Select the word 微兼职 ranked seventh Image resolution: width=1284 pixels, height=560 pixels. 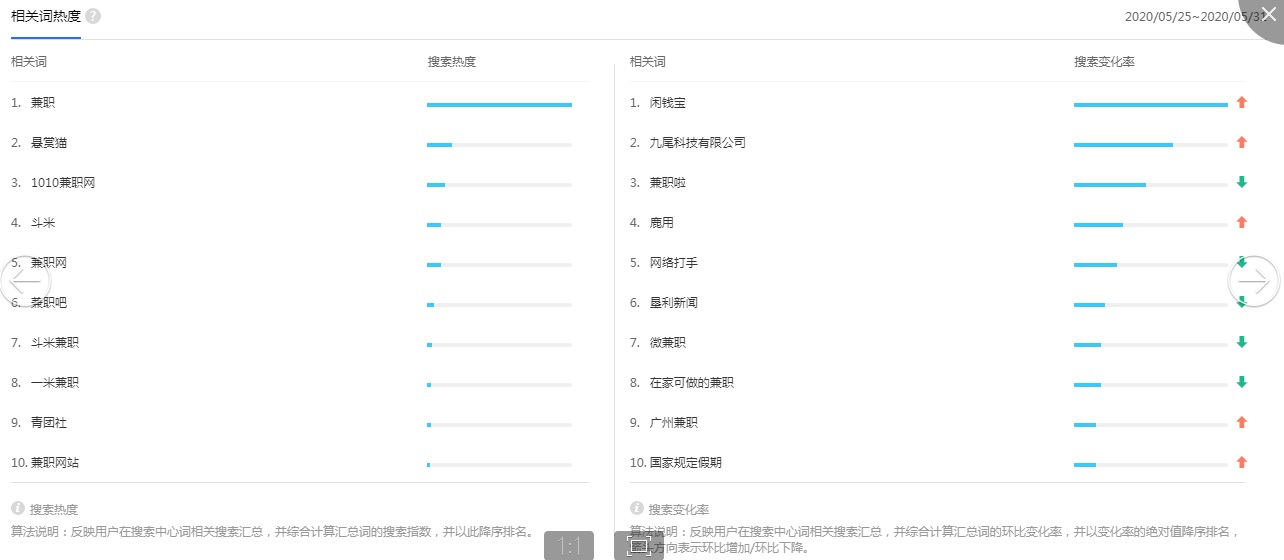point(668,343)
